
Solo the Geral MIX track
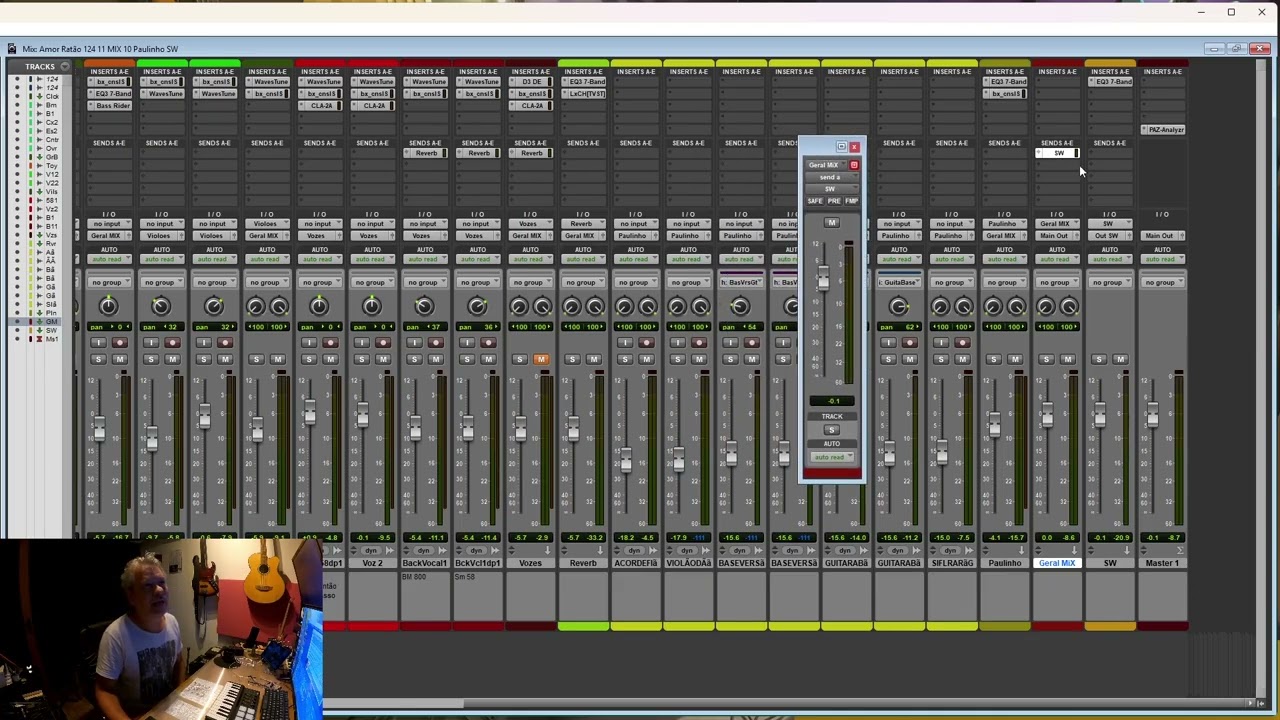(x=1046, y=359)
